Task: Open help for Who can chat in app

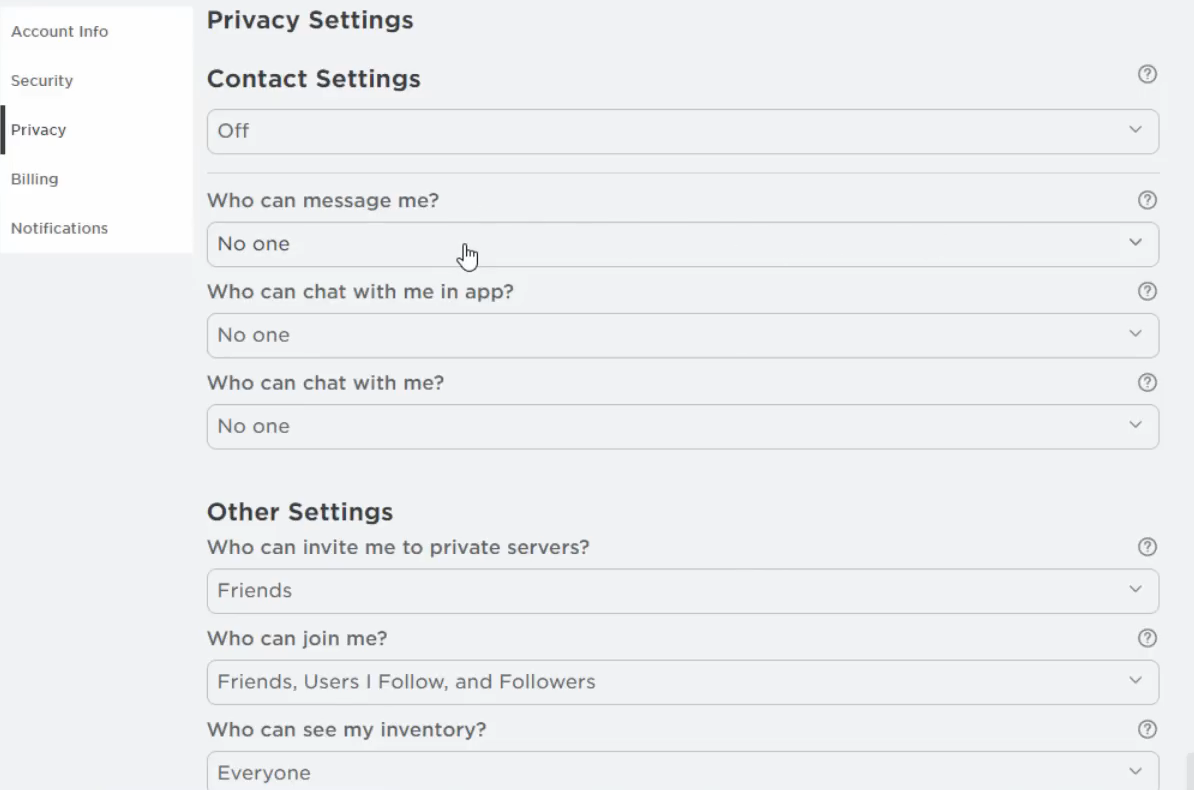Action: (1147, 291)
